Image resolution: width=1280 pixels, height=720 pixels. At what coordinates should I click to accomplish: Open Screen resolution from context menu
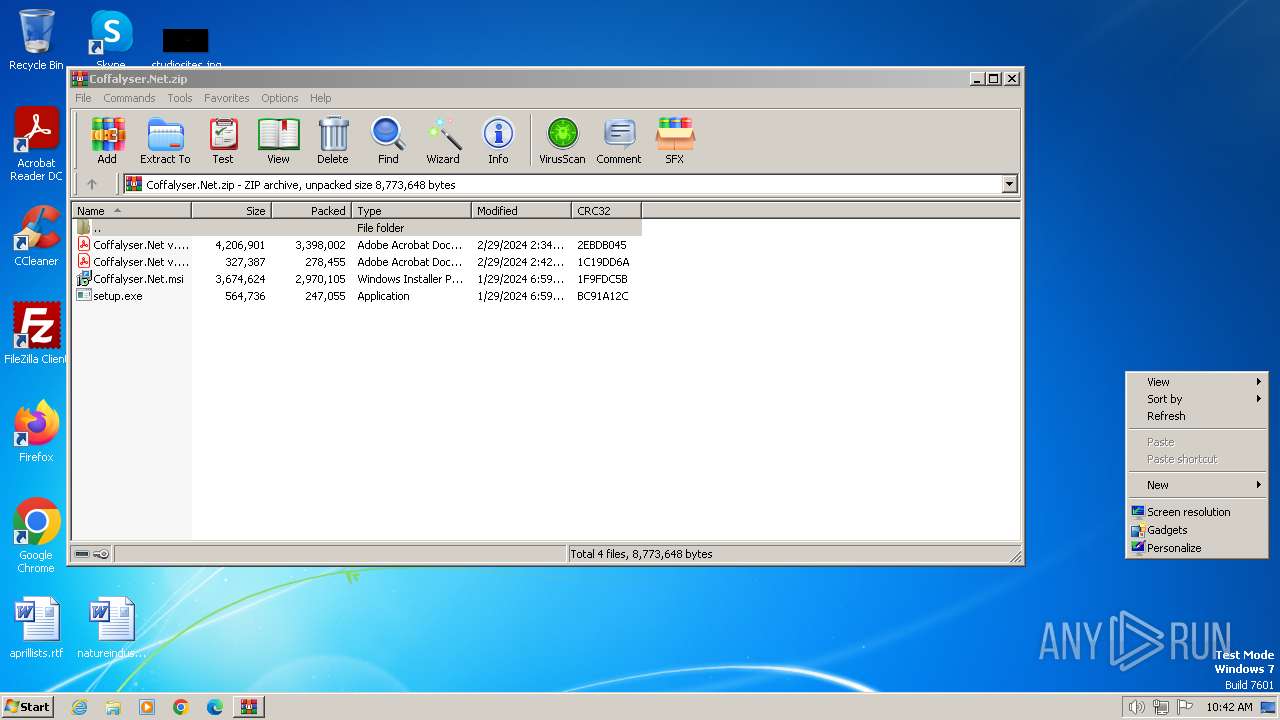pyautogui.click(x=1197, y=512)
